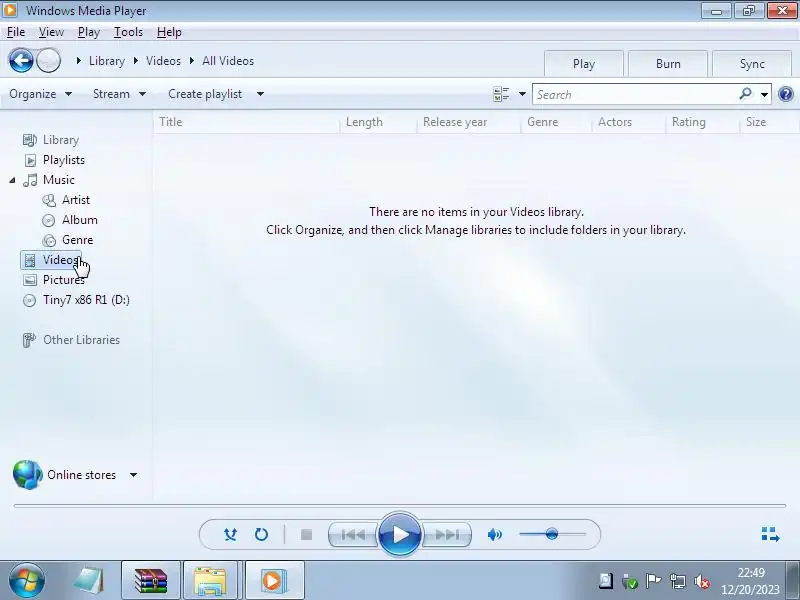Screen dimensions: 800x600
Task: Click Videos in the breadcrumb
Action: (x=163, y=61)
